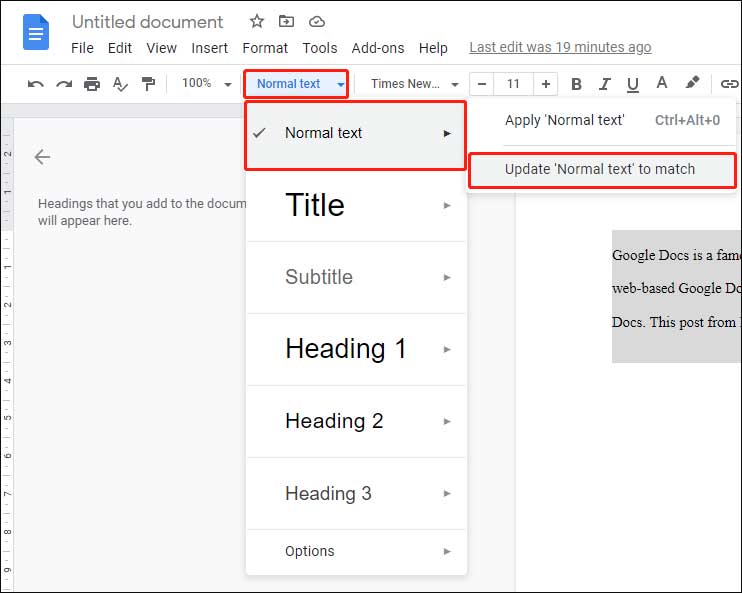742x593 pixels.
Task: Open the Normal text styles dropdown
Action: [x=297, y=84]
